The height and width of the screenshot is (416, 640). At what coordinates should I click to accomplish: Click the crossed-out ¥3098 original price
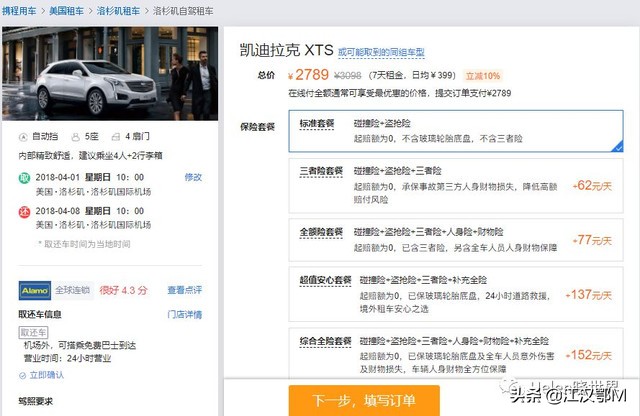[x=348, y=76]
